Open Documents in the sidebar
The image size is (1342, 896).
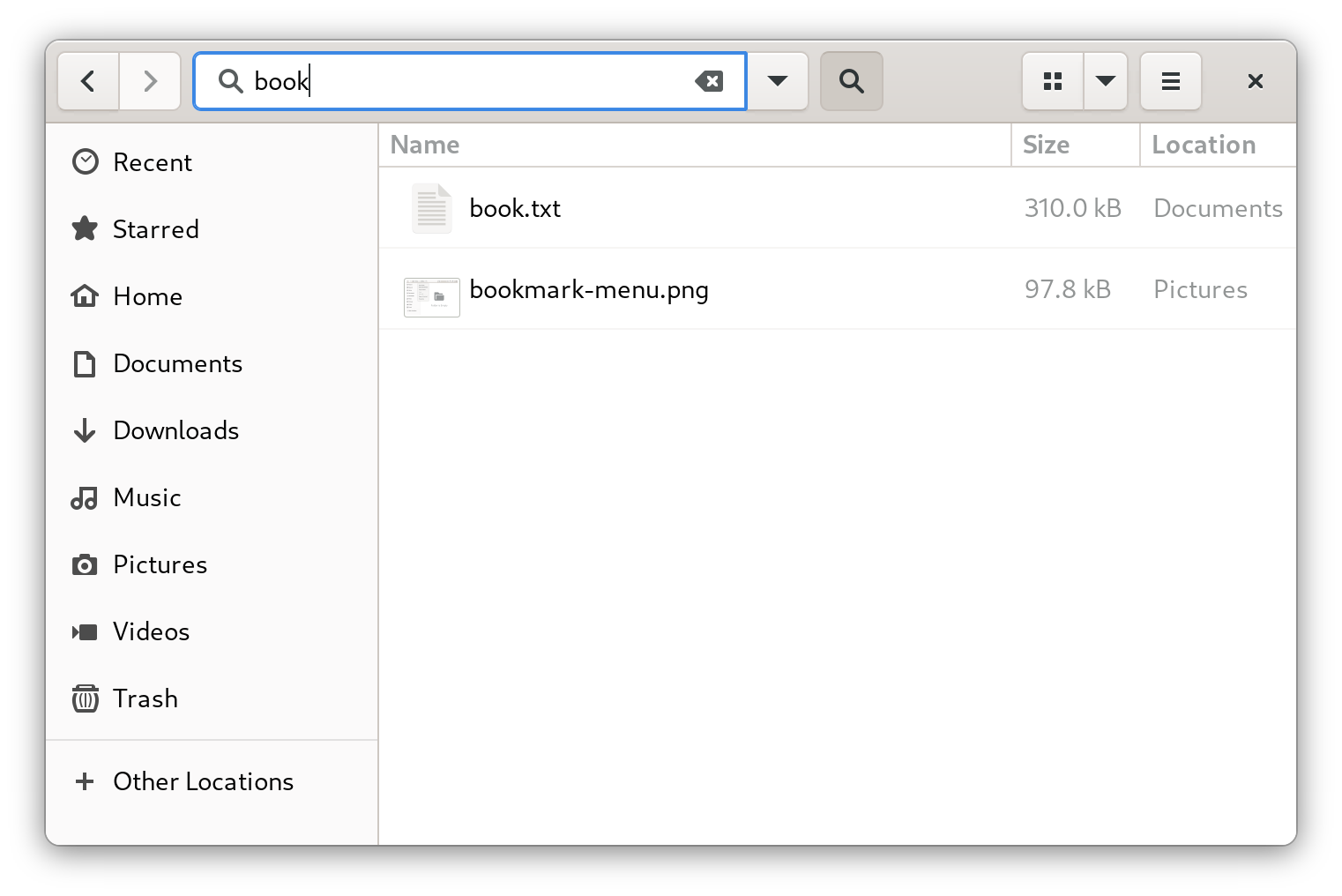click(212, 363)
